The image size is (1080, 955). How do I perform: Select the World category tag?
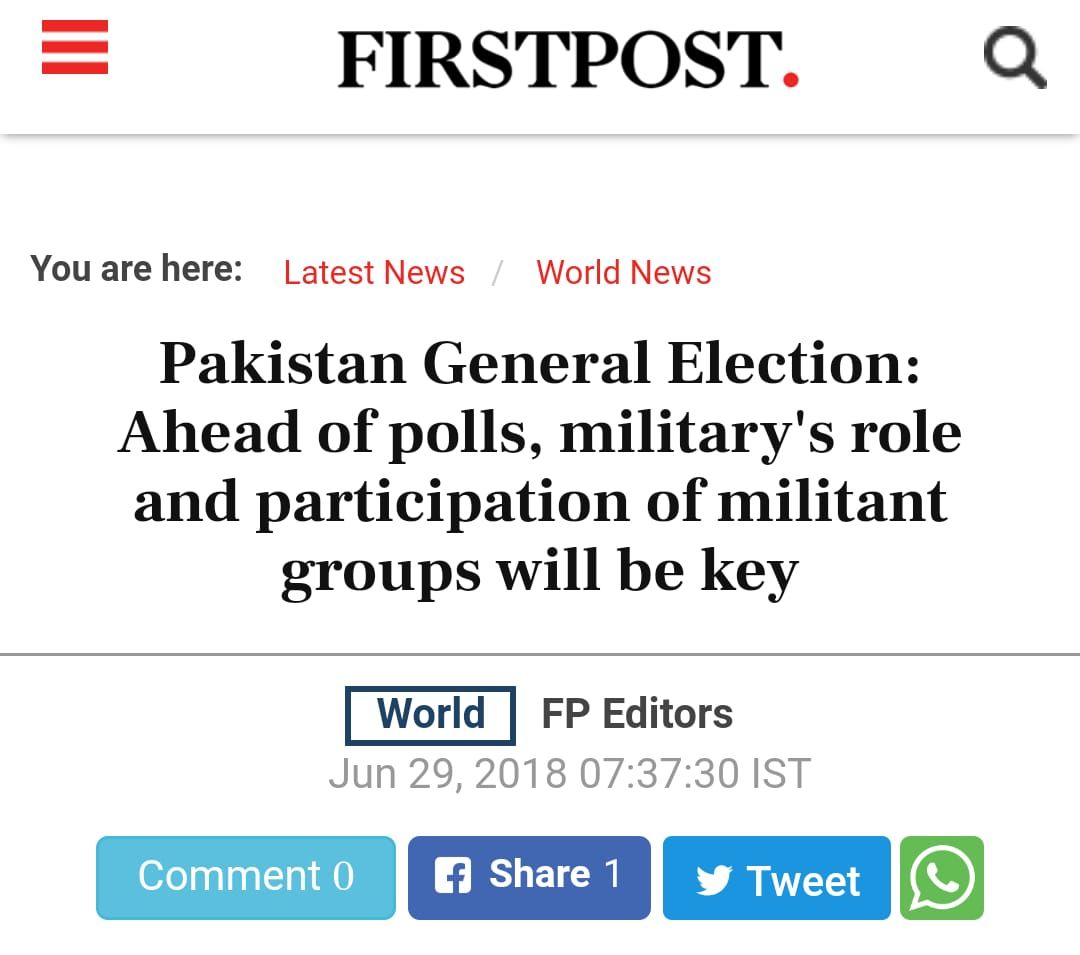click(430, 715)
